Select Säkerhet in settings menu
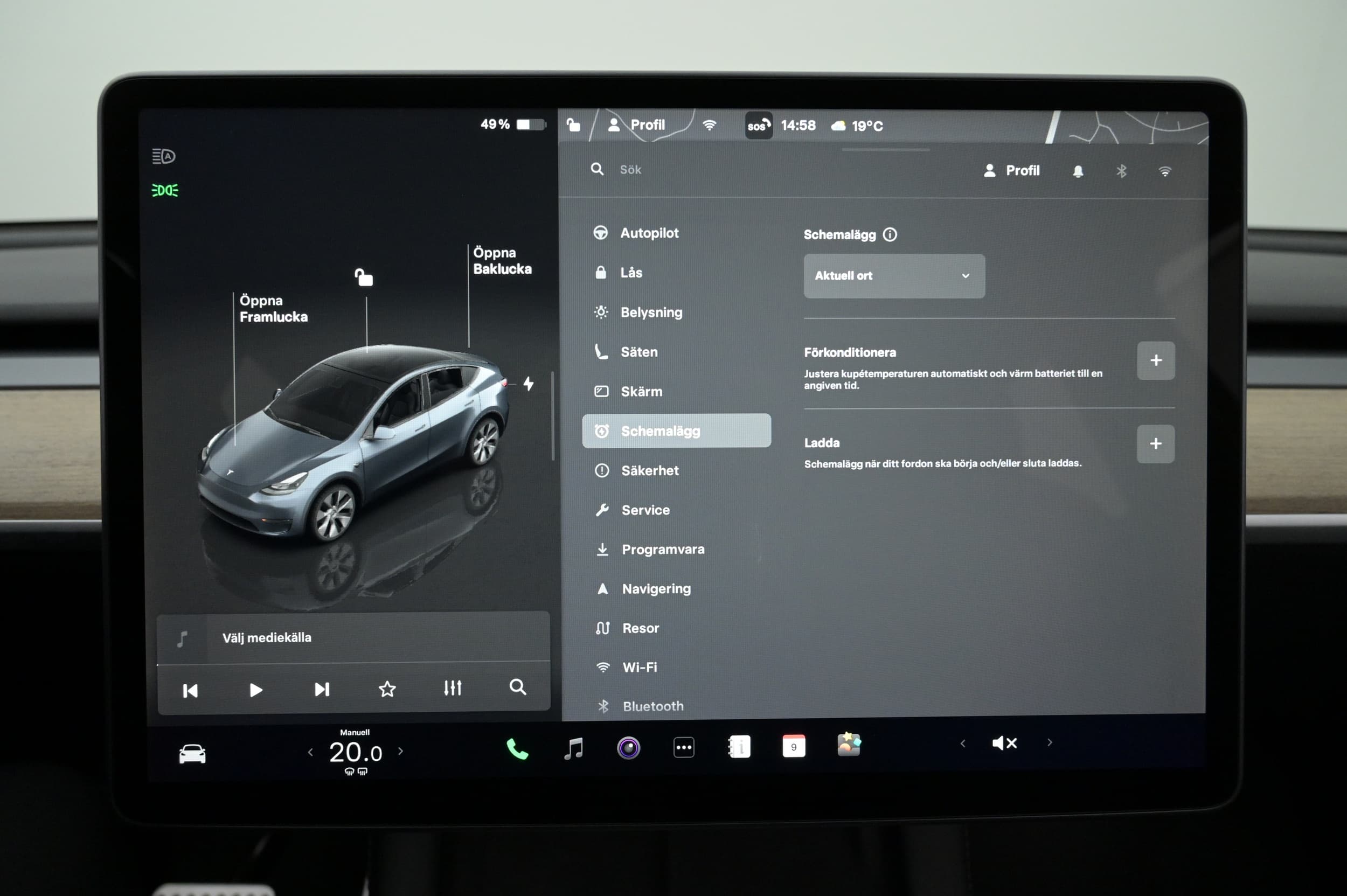 650,470
